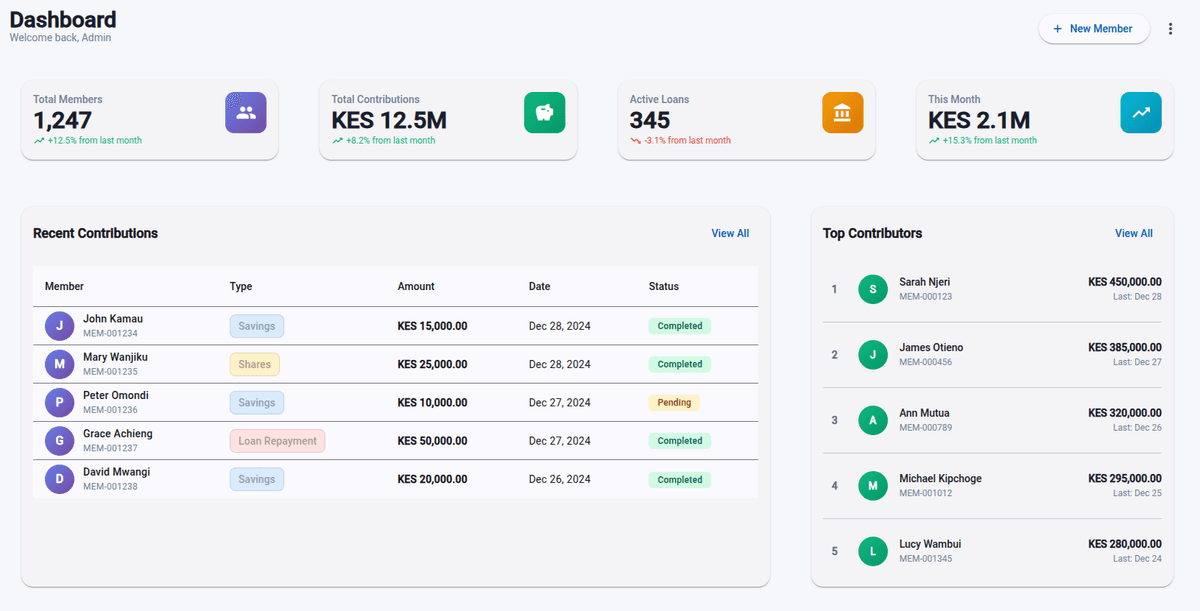Click the -3.1% from last month text

point(687,141)
